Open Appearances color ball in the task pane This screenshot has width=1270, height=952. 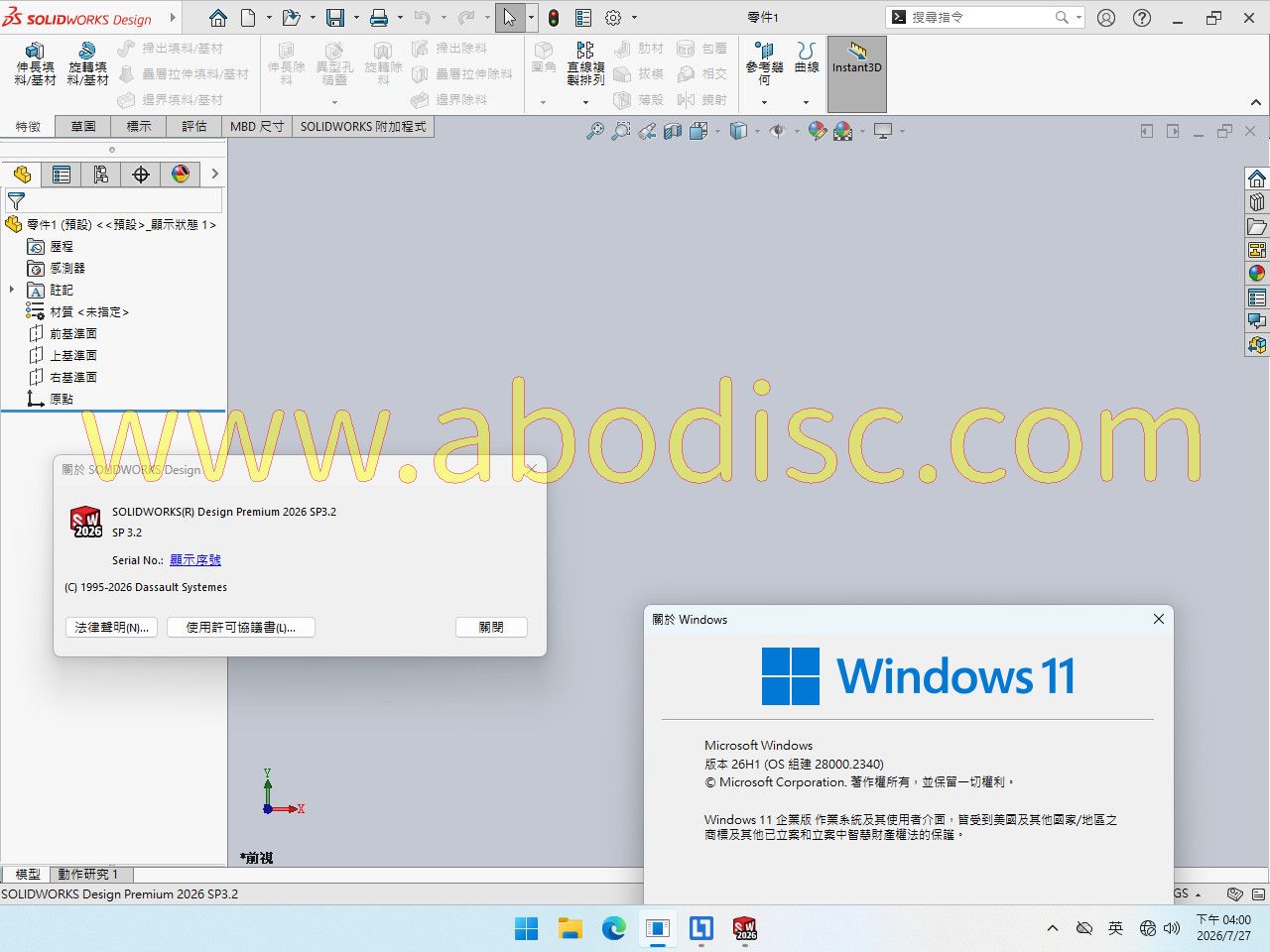tap(1257, 274)
